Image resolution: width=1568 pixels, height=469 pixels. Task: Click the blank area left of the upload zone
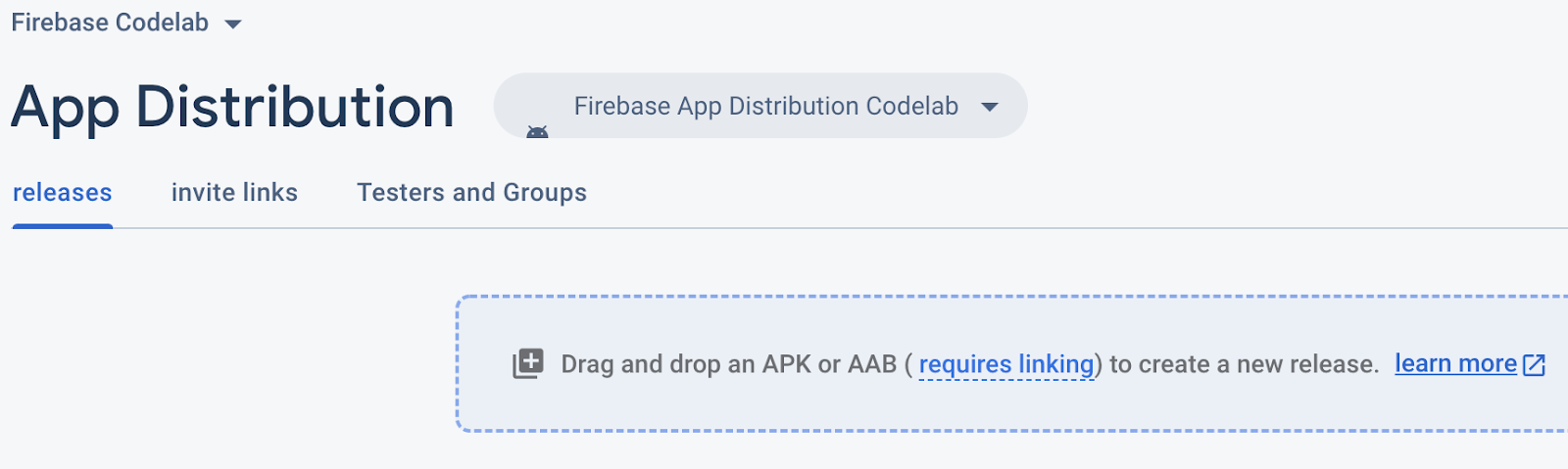pyautogui.click(x=225, y=362)
